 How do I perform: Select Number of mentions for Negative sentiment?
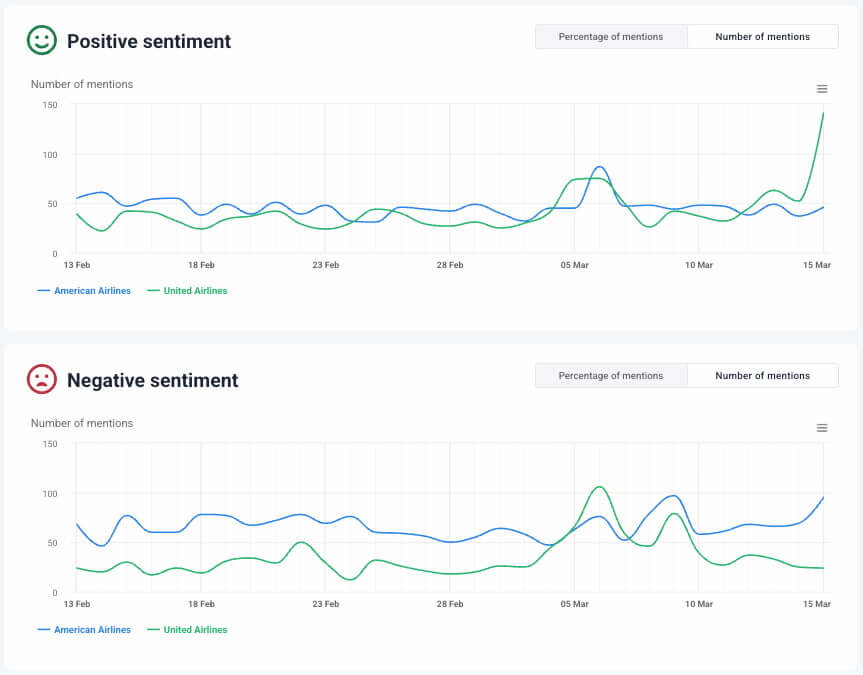[762, 375]
